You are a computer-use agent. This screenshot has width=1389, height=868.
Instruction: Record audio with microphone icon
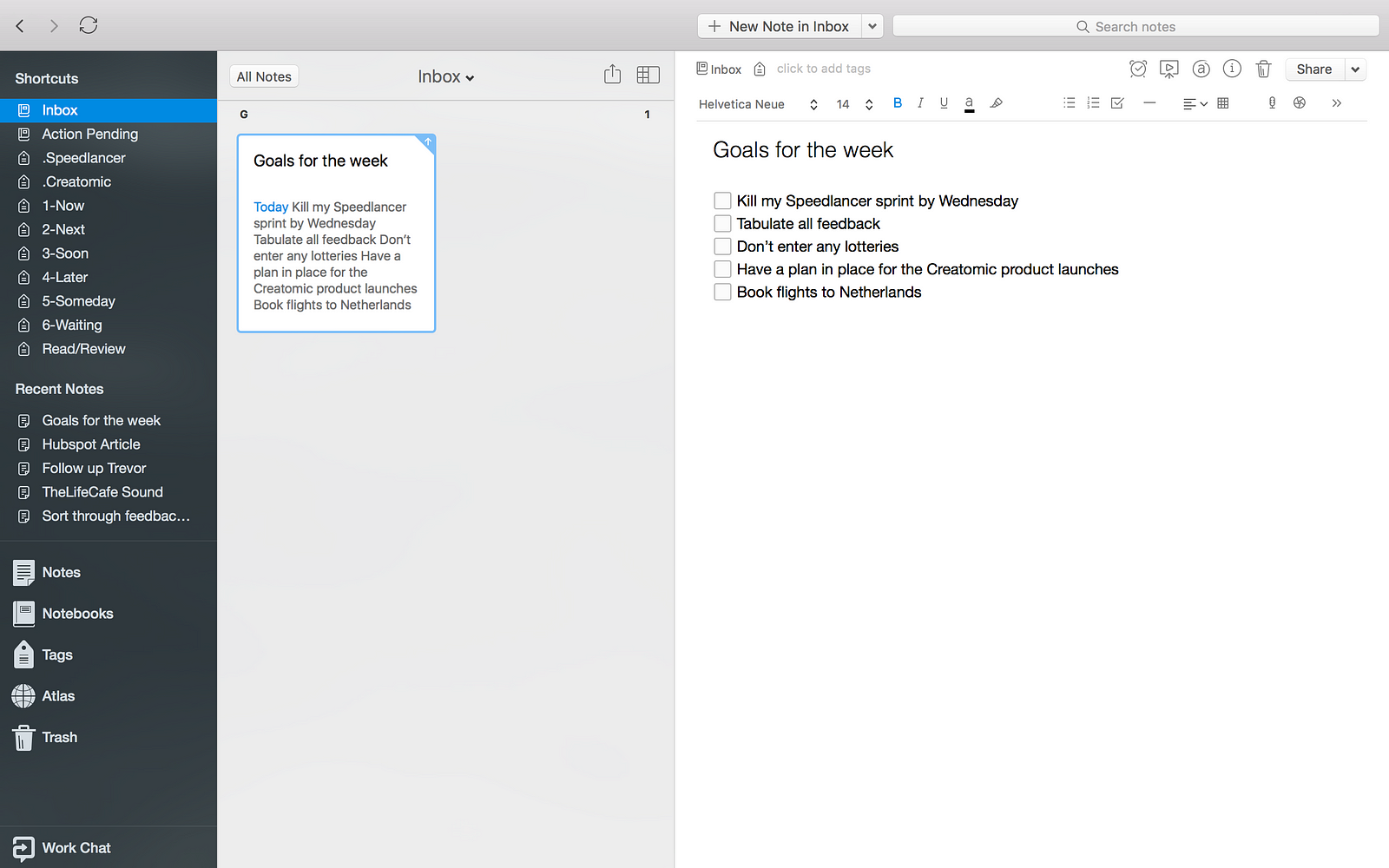click(1272, 103)
